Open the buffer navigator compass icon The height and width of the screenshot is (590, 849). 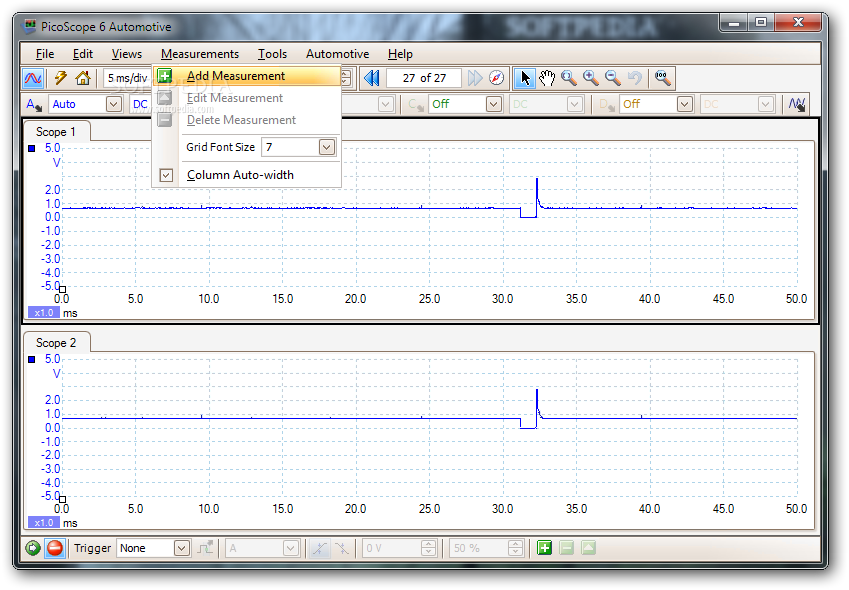(x=496, y=78)
